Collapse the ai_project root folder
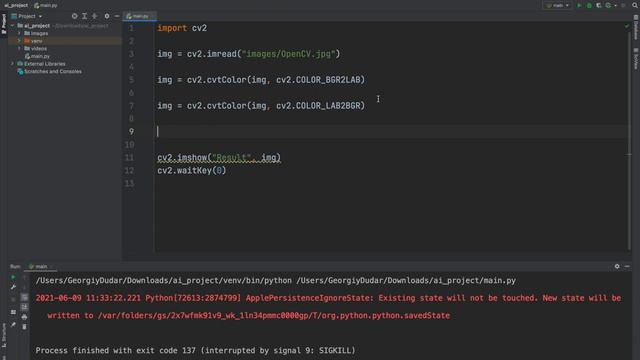The height and width of the screenshot is (360, 640). (13, 26)
